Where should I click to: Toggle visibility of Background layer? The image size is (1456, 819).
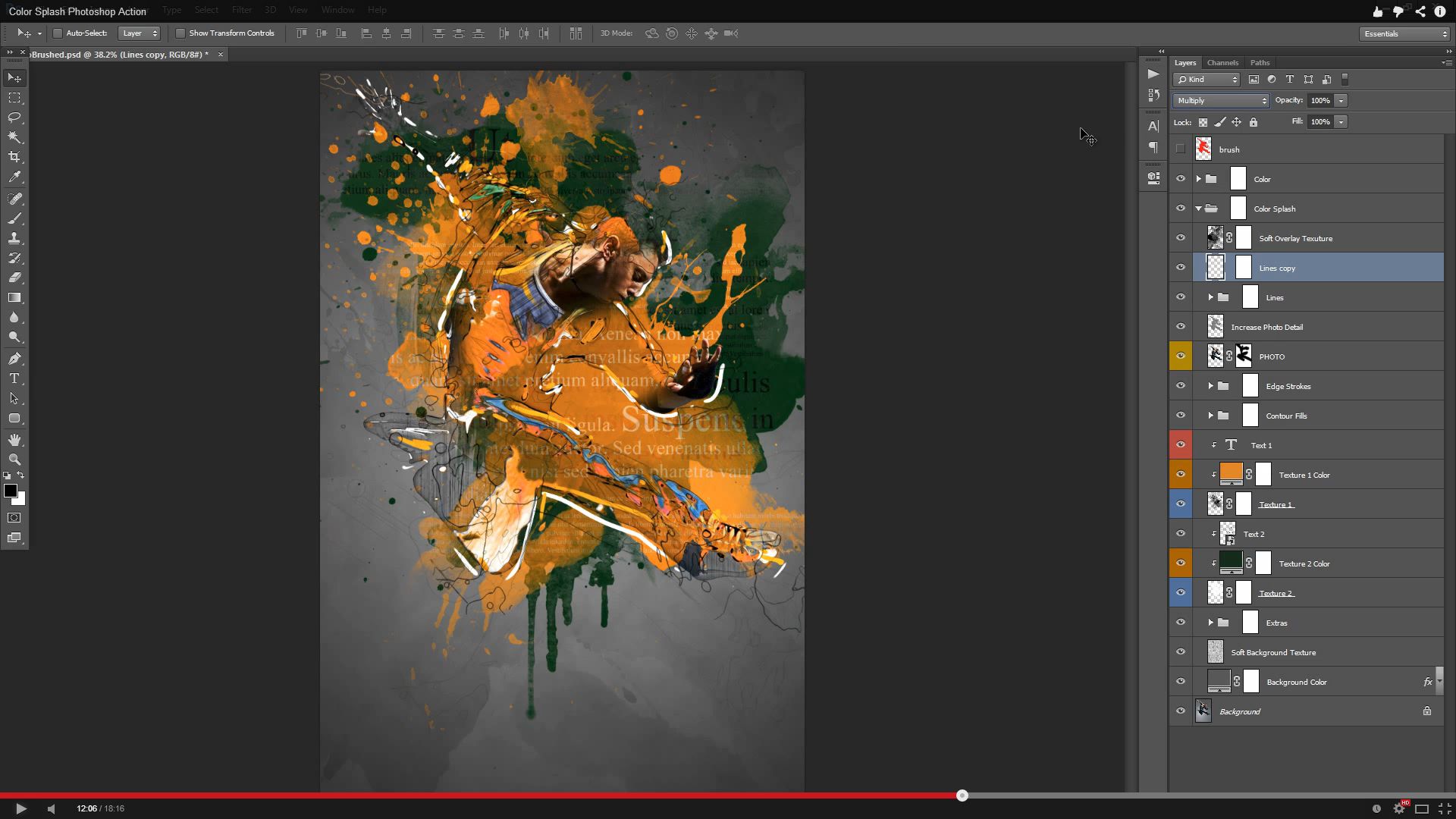[1181, 711]
